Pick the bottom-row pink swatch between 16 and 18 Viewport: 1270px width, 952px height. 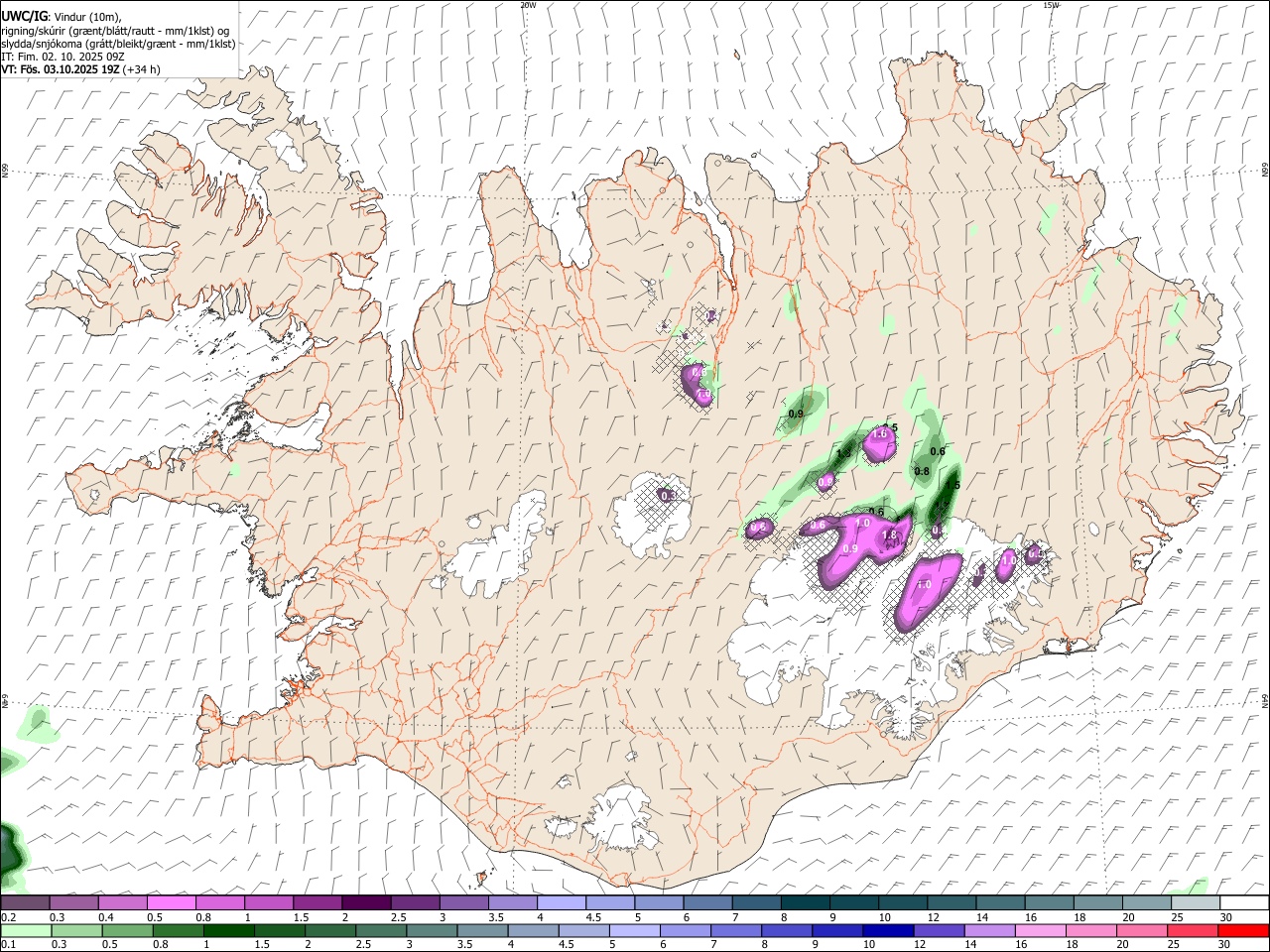(1042, 931)
